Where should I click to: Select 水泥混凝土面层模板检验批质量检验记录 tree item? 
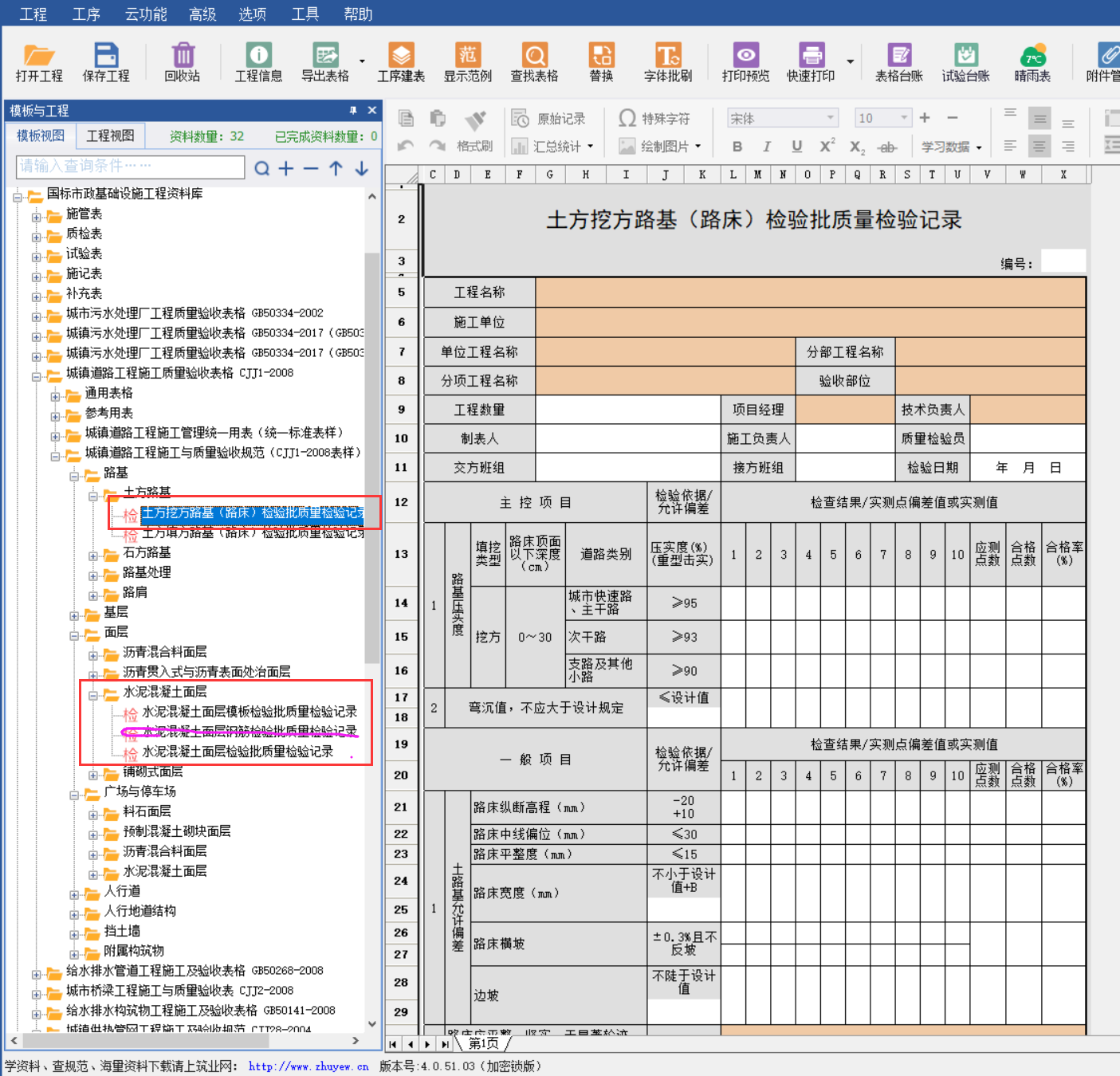250,712
